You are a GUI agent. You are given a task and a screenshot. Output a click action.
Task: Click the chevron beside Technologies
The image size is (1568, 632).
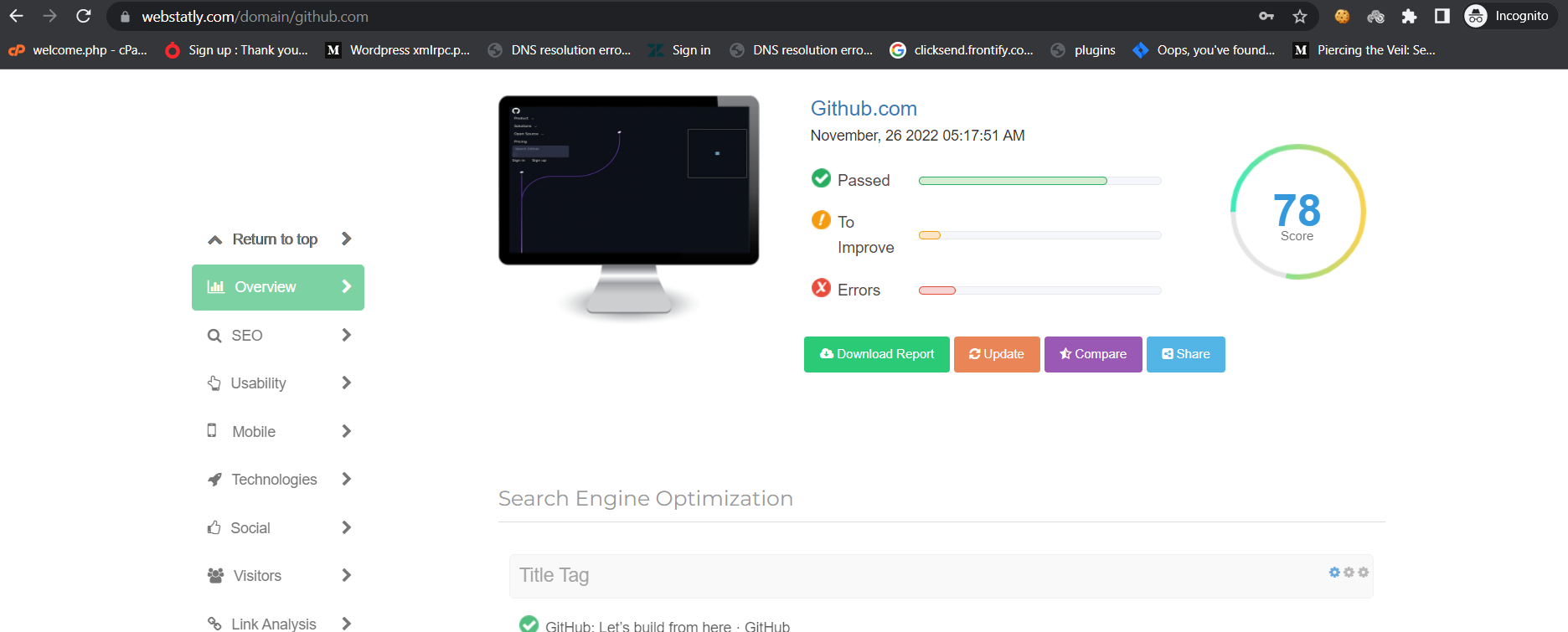347,479
